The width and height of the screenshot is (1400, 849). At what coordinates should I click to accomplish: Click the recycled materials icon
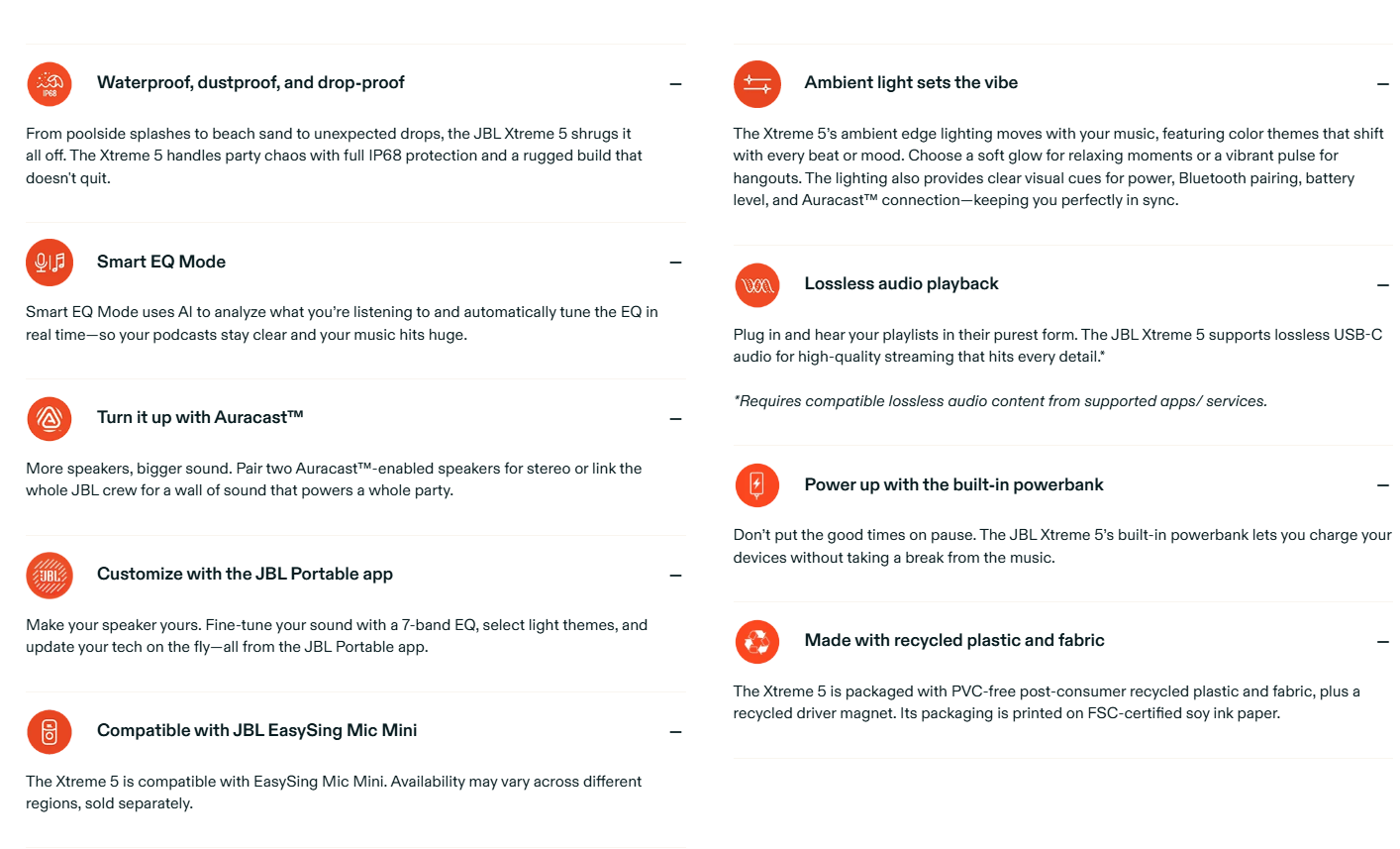click(x=757, y=642)
